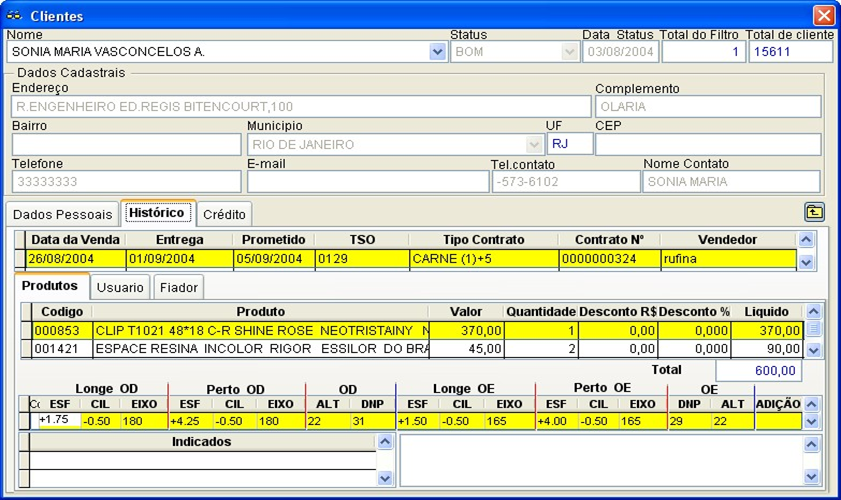This screenshot has height=500, width=841.
Task: Click the Longe OE ESF value +1.50
Action: [418, 421]
